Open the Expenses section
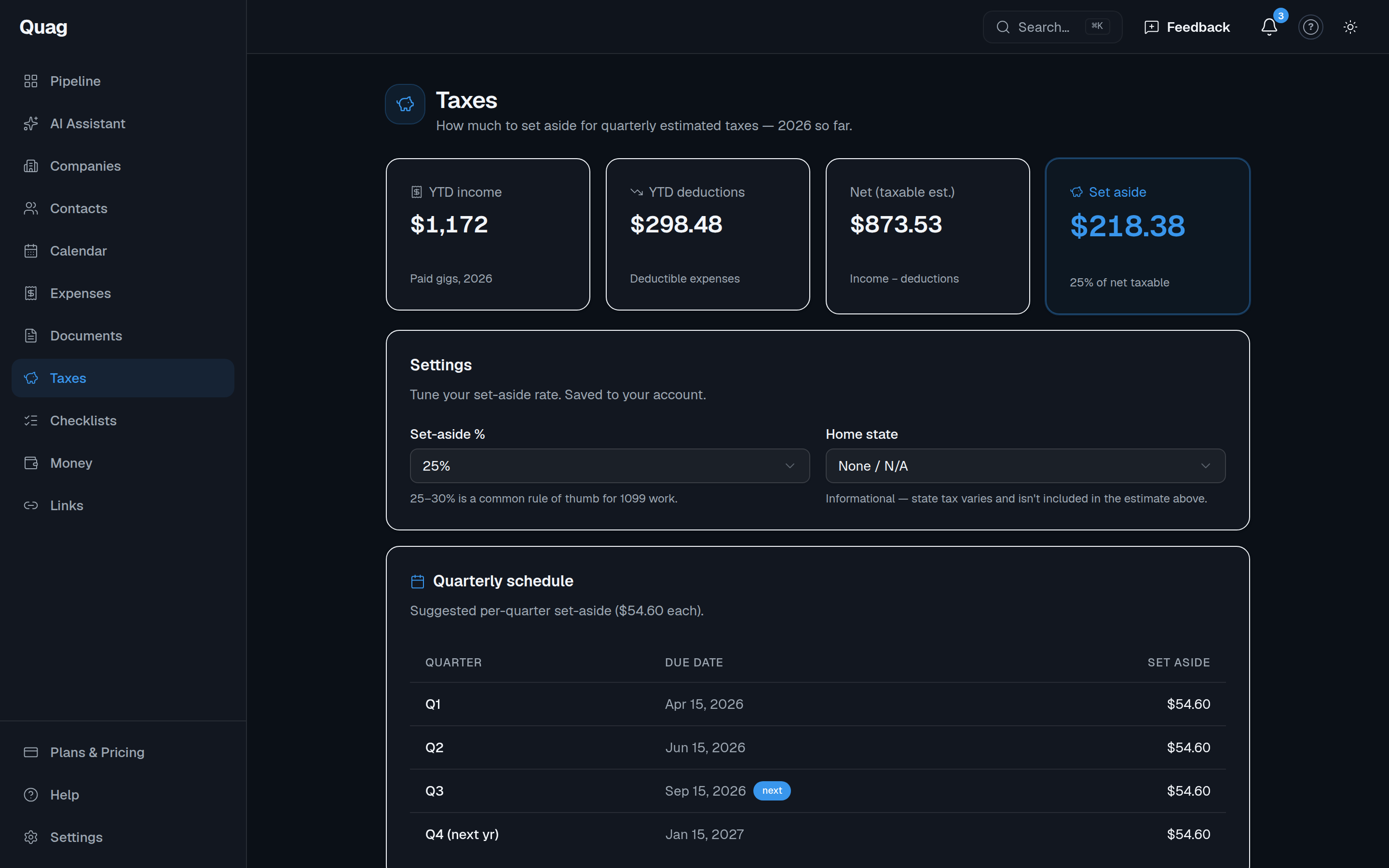The height and width of the screenshot is (868, 1389). tap(123, 293)
